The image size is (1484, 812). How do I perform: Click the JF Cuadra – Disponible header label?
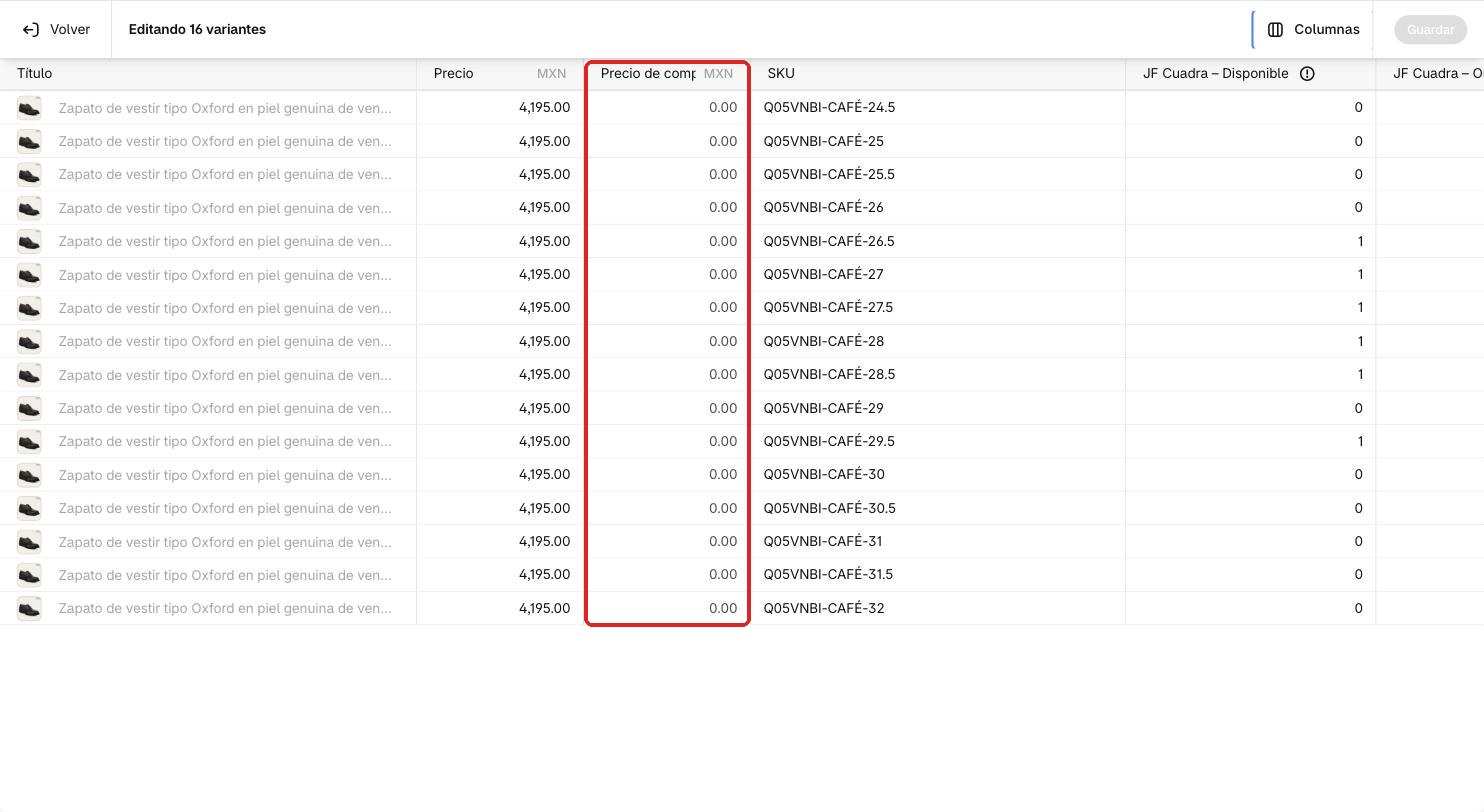coord(1215,74)
